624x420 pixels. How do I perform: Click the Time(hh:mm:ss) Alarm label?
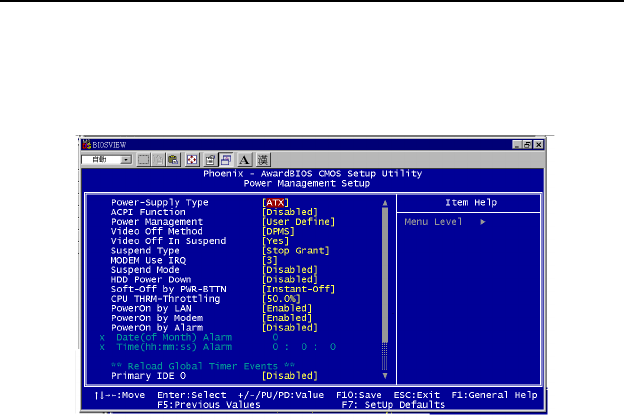(174, 347)
